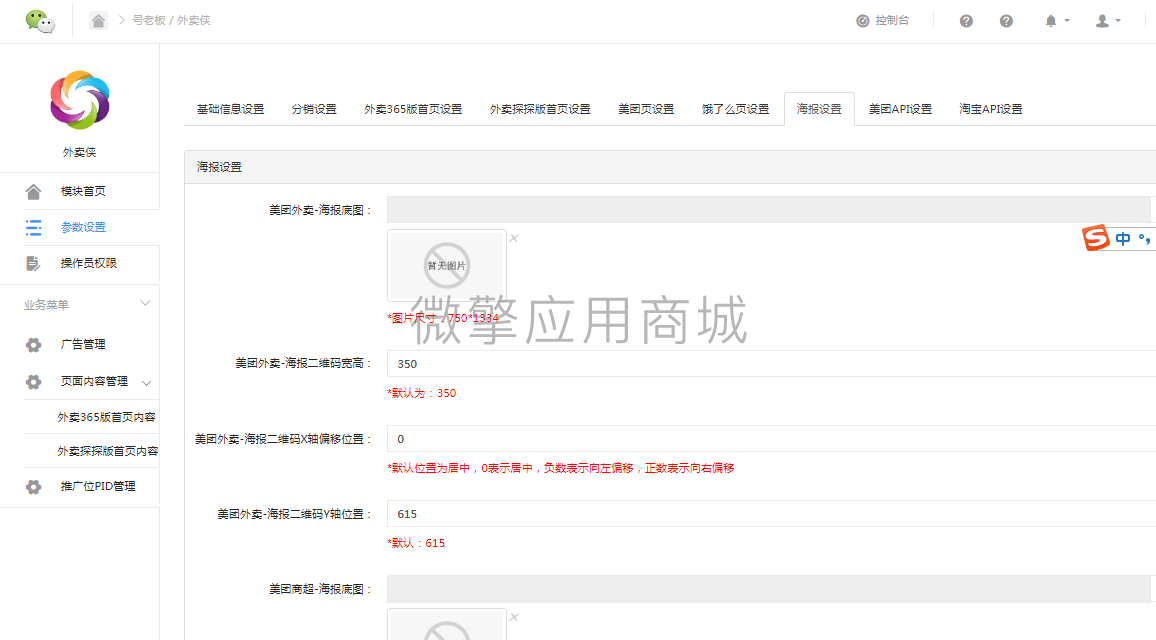This screenshot has height=640, width=1156.
Task: Toggle Sogou 中 Chinese input mode
Action: coord(1123,238)
